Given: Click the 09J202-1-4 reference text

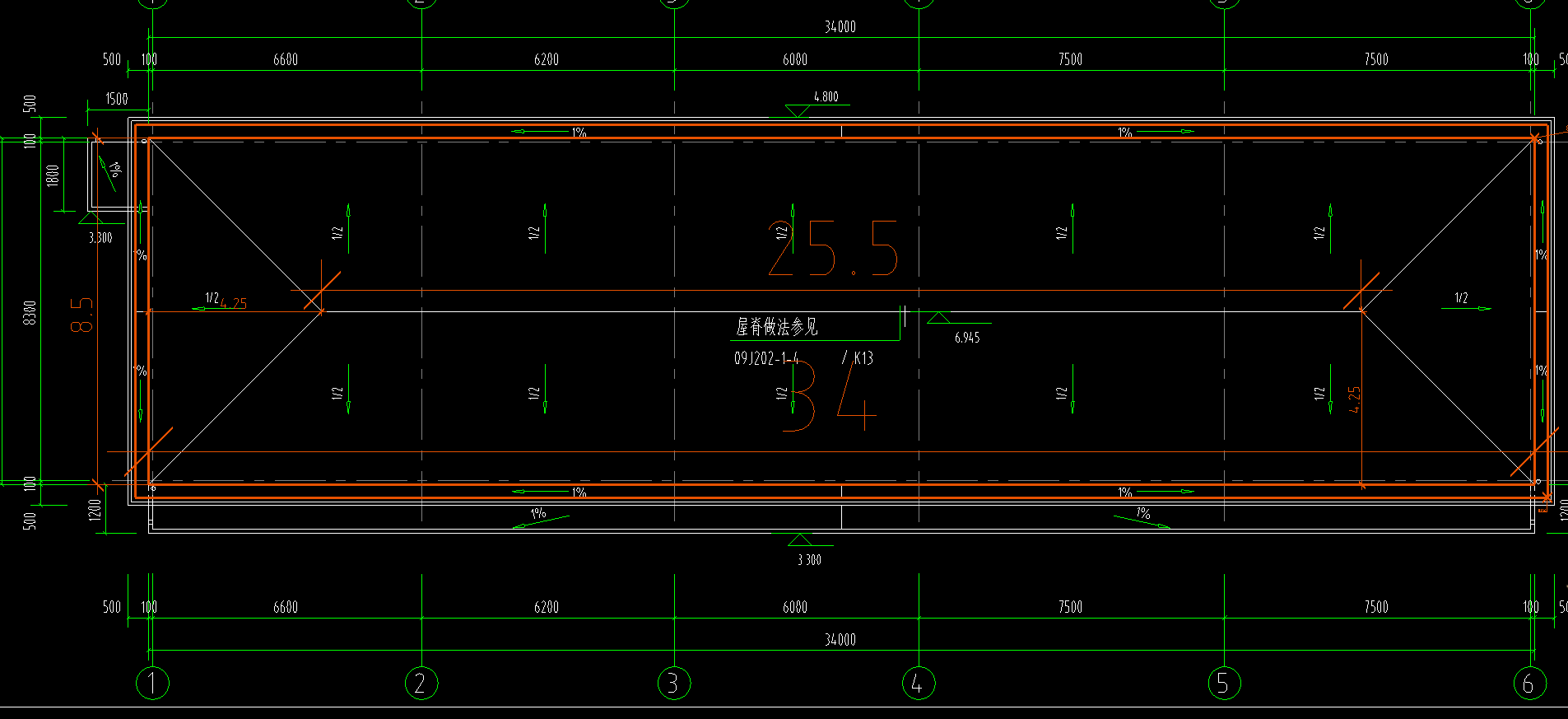Looking at the screenshot, I should tap(766, 358).
